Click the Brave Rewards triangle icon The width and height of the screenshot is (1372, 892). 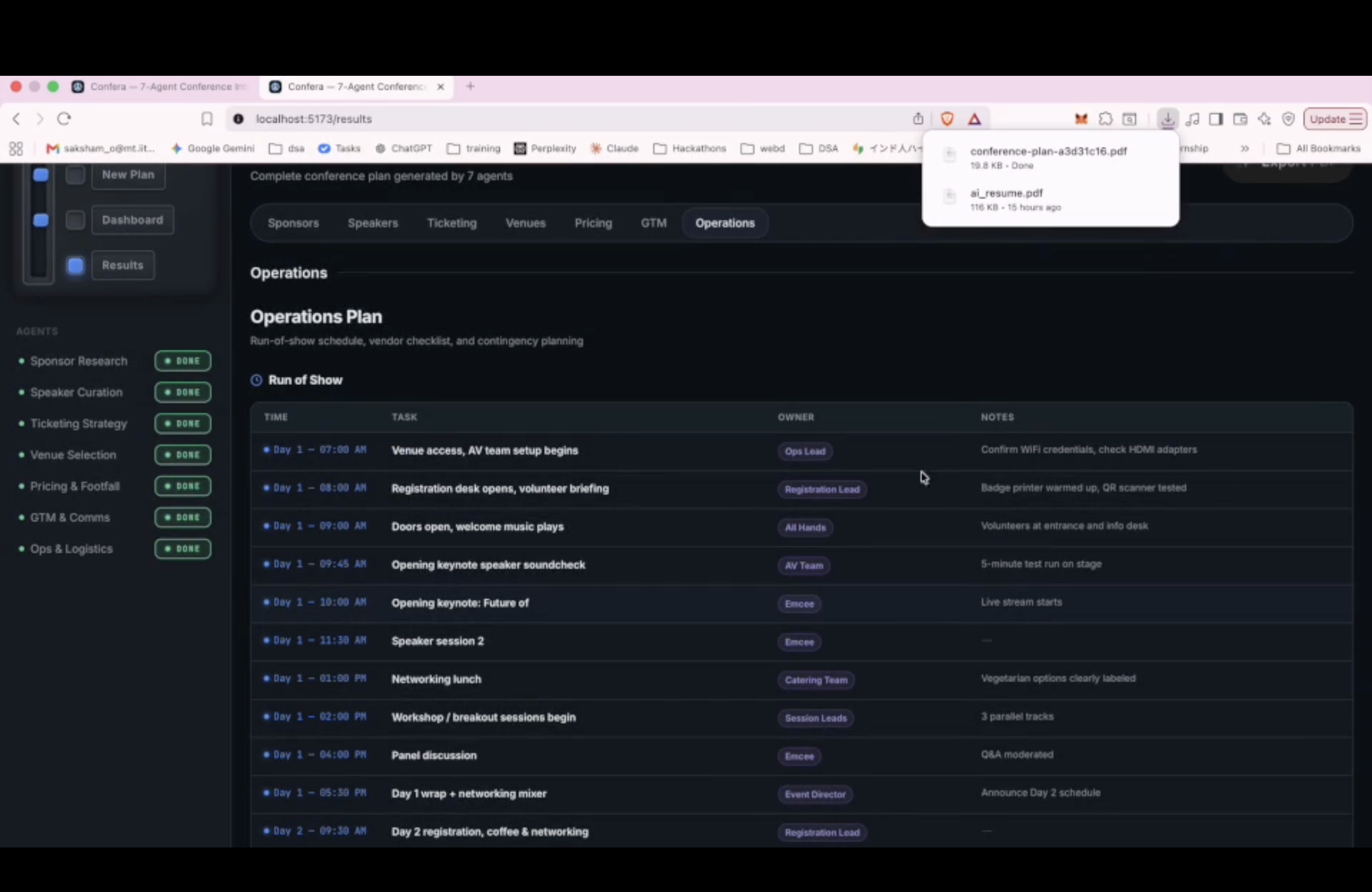coord(975,119)
